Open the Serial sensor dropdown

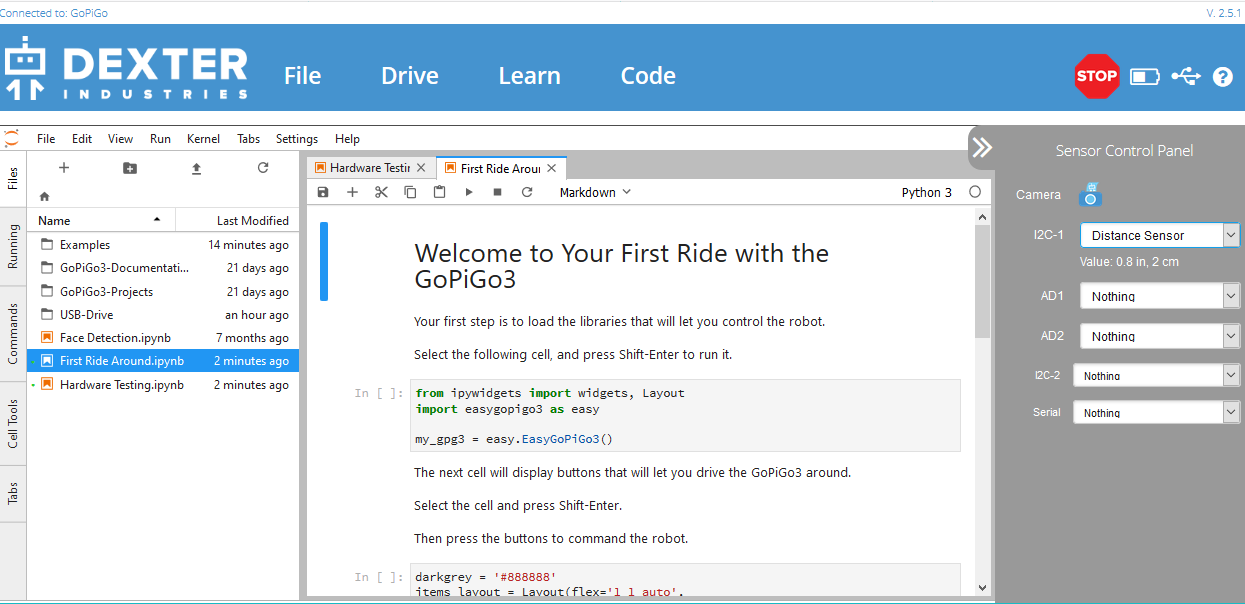click(x=1156, y=412)
